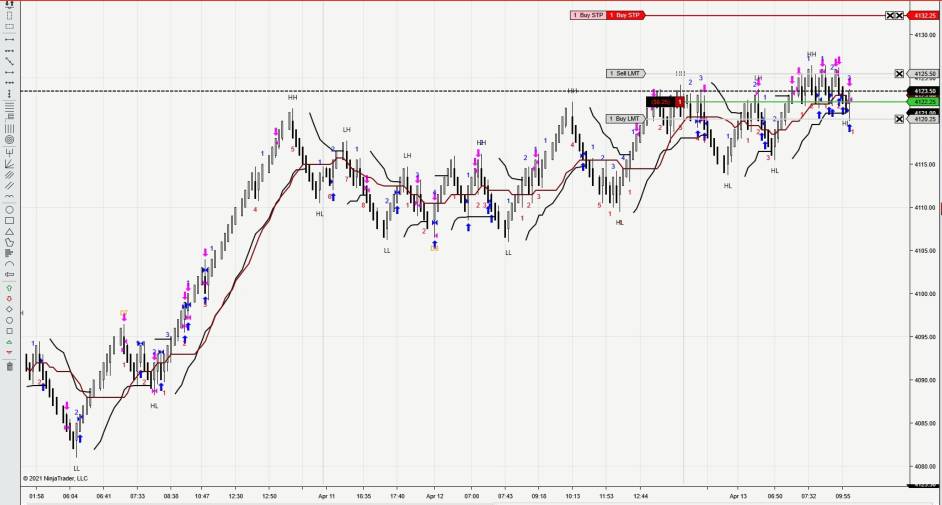
Task: Select the Fibonacci Retracements tool
Action: coord(10,106)
